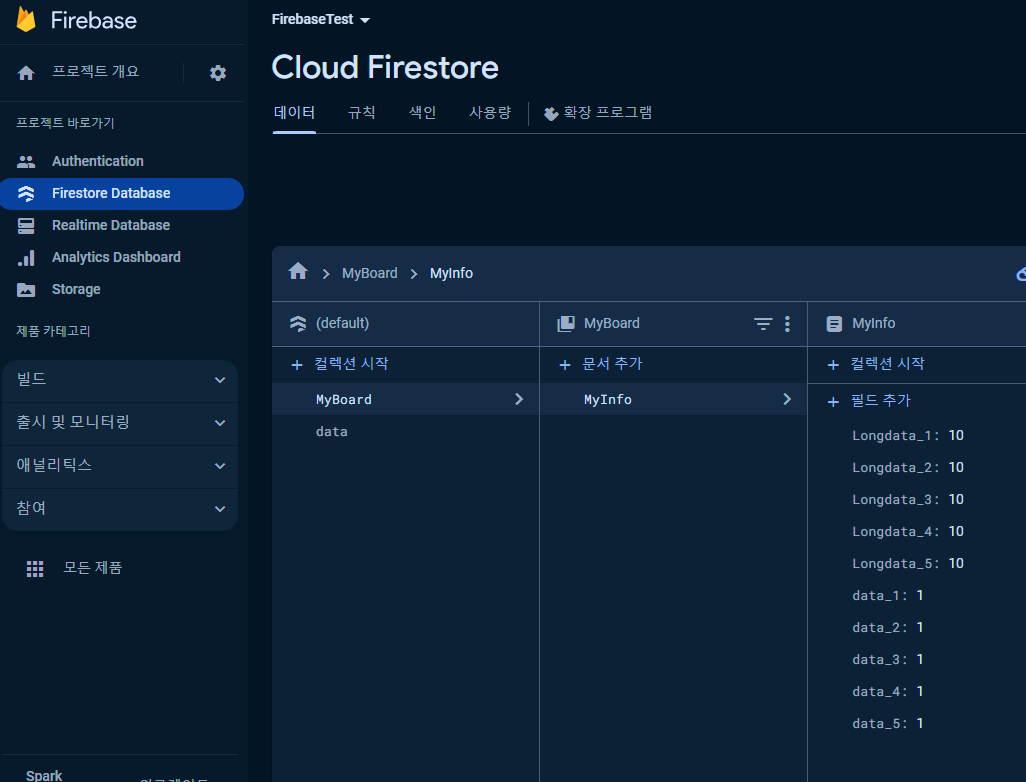Open Authentication in sidebar
This screenshot has width=1026, height=782.
tap(122, 161)
